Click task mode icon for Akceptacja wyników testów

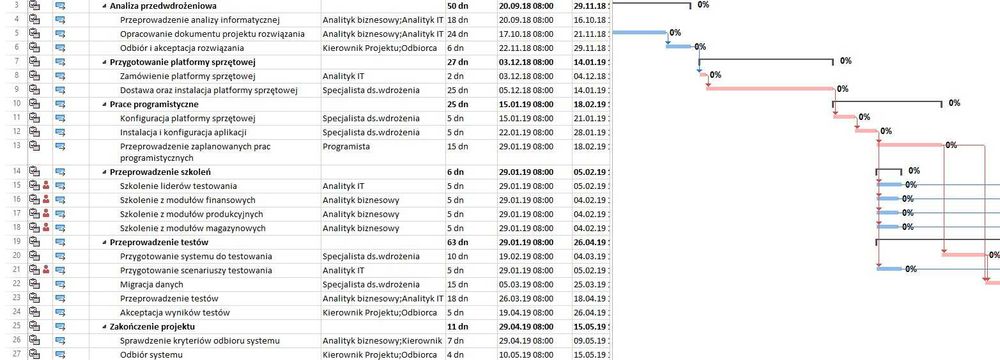point(61,312)
